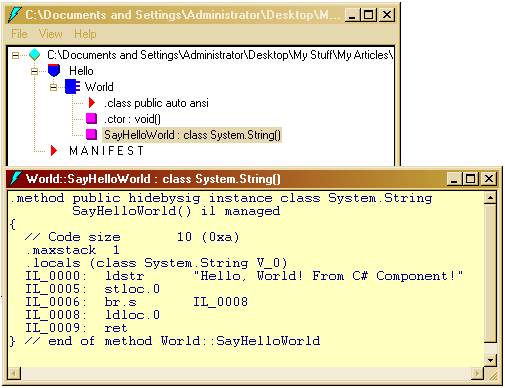Click horizontal scrollbar right arrow in code window

477,373
